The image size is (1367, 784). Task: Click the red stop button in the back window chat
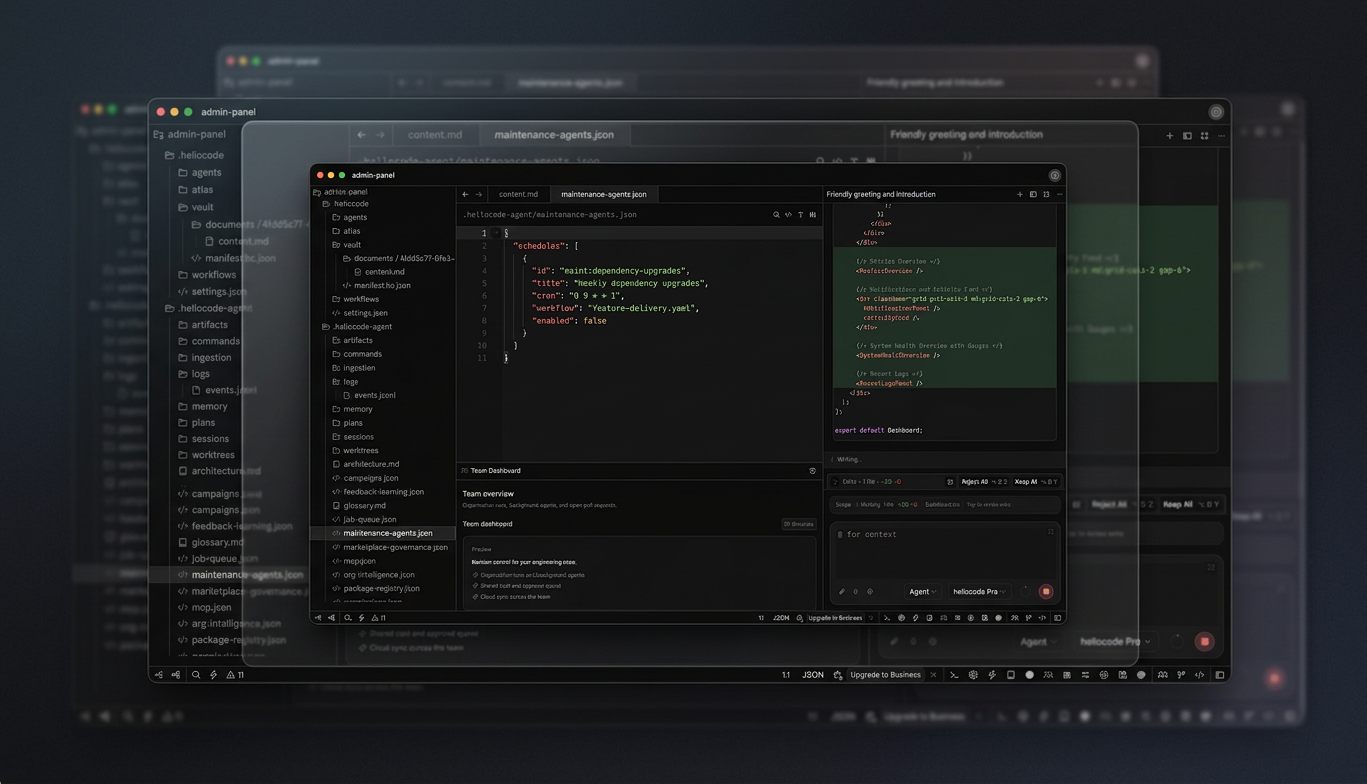point(1204,641)
